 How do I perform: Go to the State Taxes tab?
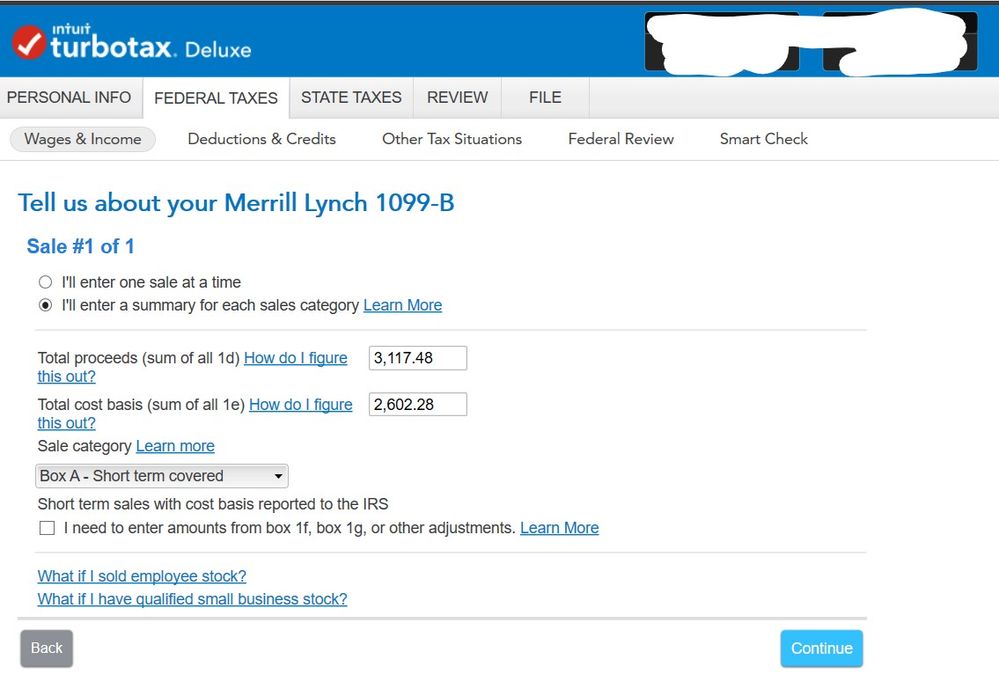351,98
